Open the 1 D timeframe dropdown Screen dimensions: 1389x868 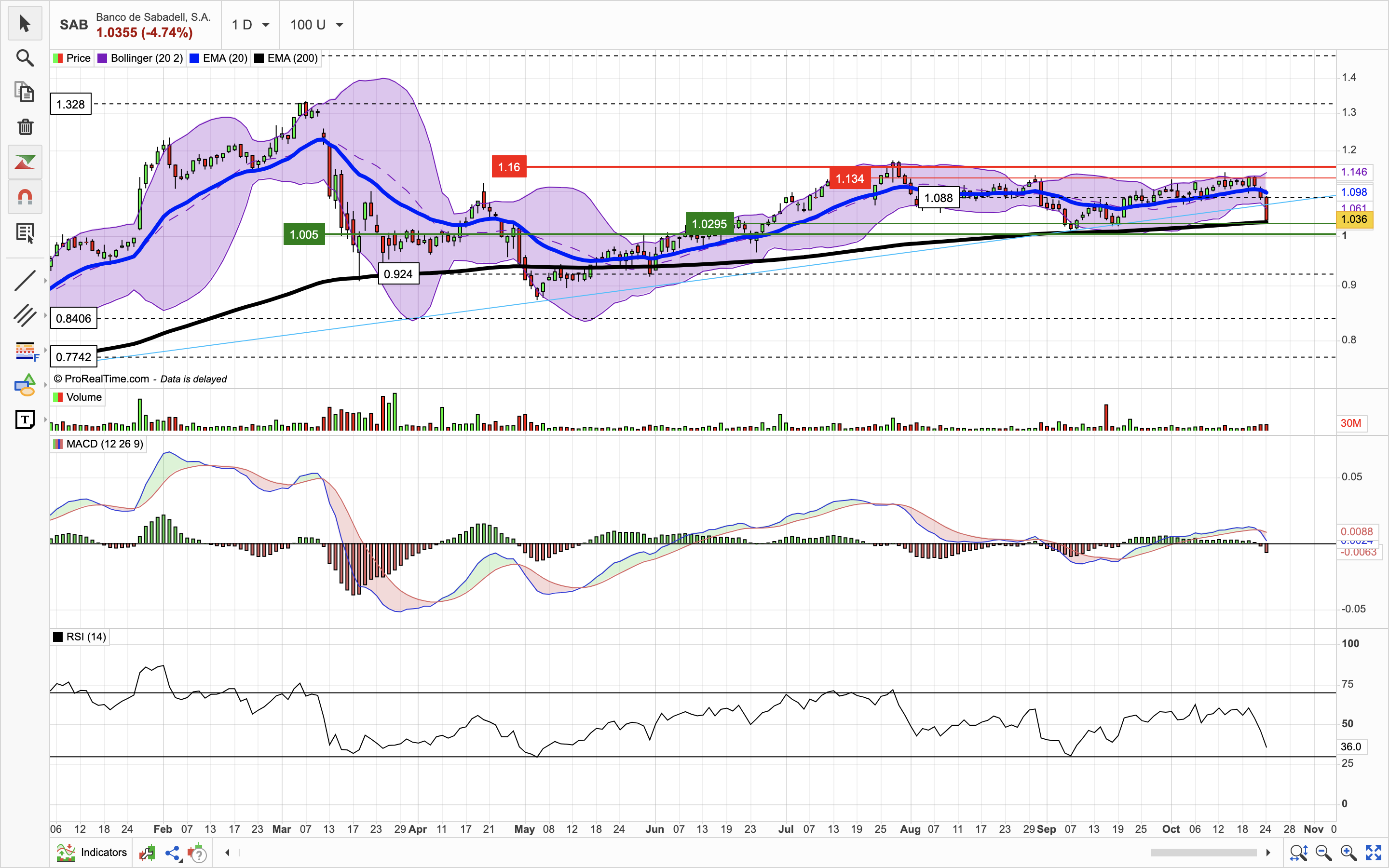tap(250, 25)
